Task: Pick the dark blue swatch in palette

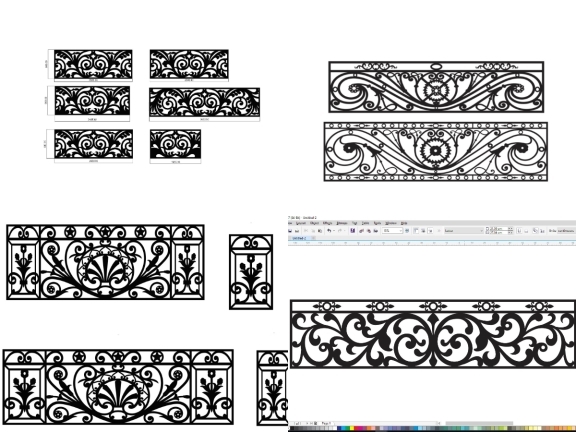Action: [x=339, y=428]
